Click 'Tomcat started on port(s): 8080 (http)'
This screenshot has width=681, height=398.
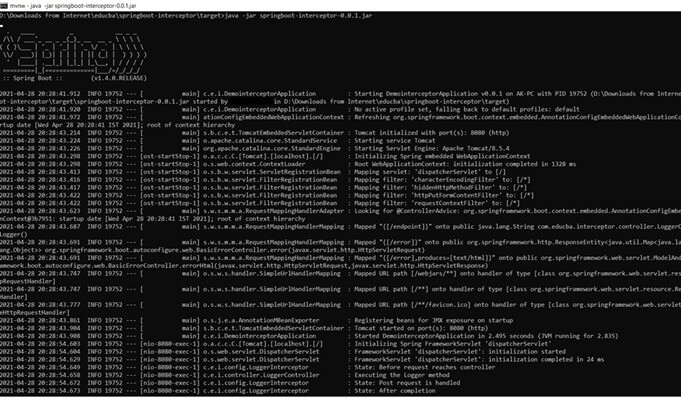point(421,328)
